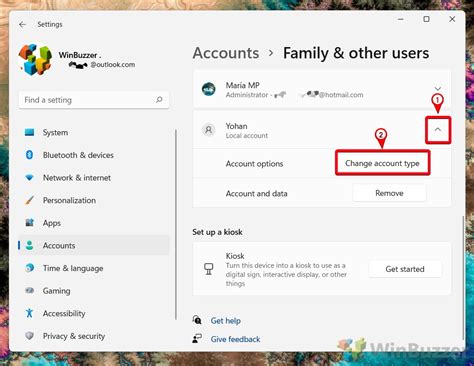Click the Time & language globe icon
This screenshot has width=474, height=366.
click(x=30, y=268)
